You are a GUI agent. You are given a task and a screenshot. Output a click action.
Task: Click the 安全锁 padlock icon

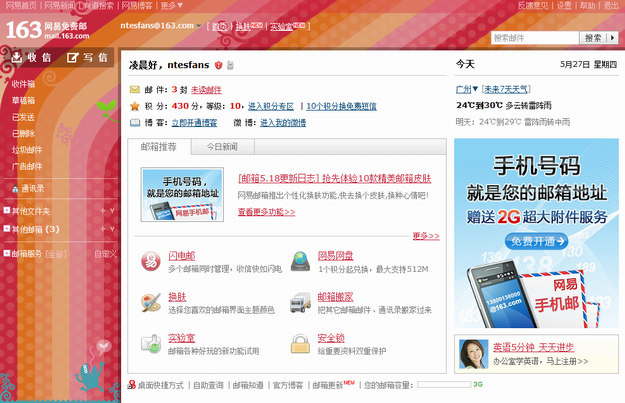pos(300,344)
